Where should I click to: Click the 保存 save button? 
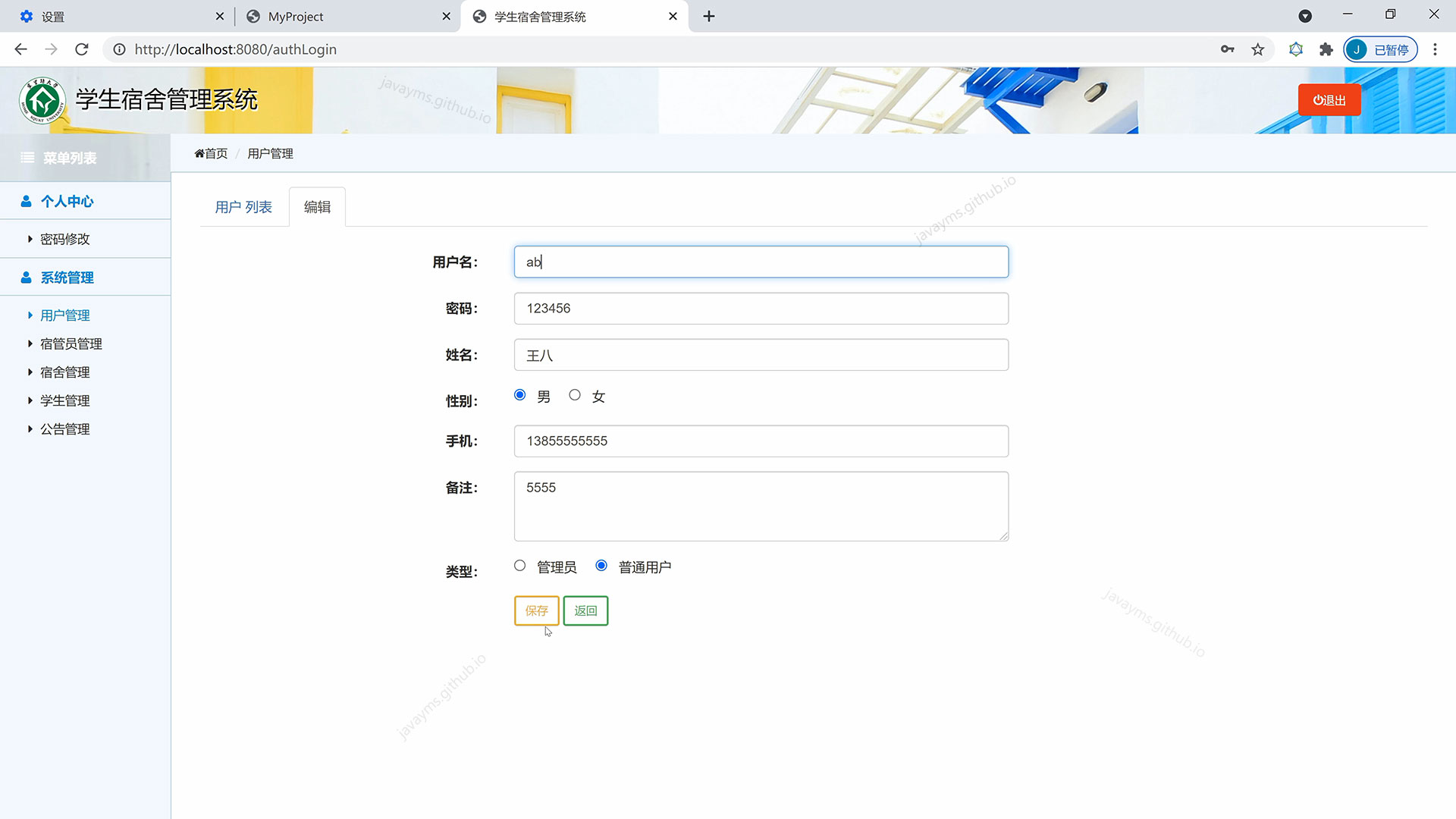click(536, 610)
